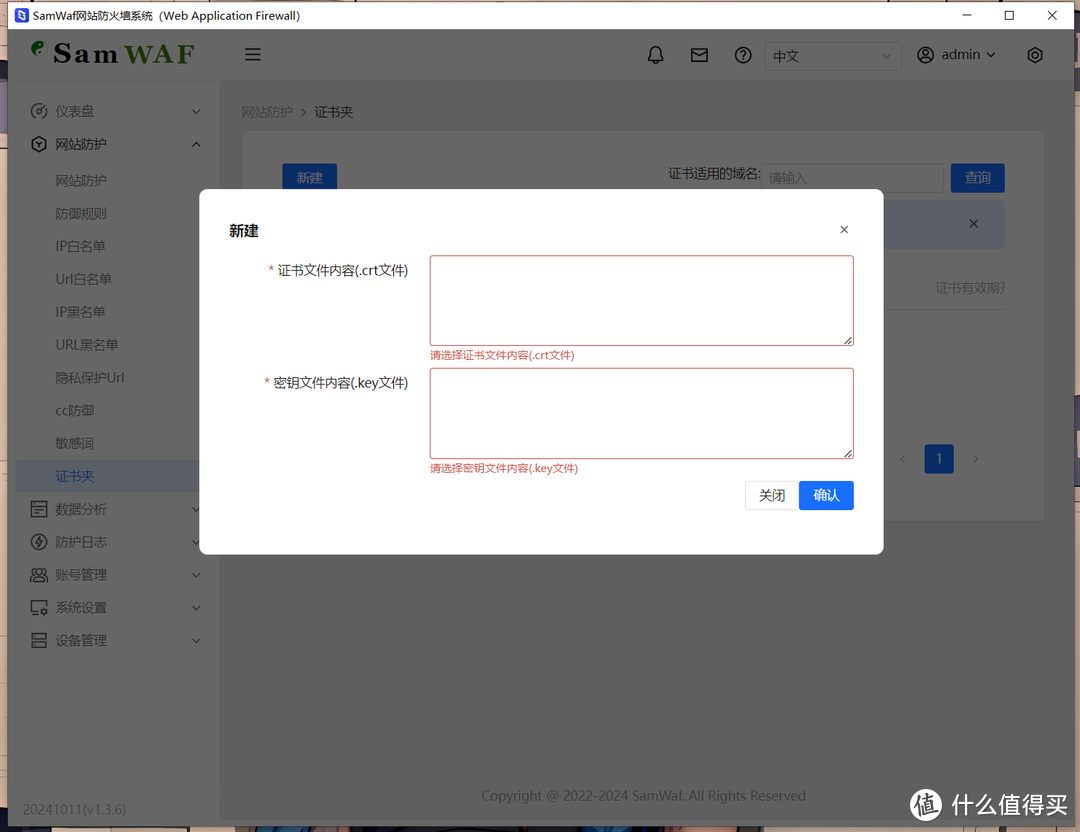Screen dimensions: 1080x832
Task: Click the 关闭 close button
Action: (x=771, y=495)
